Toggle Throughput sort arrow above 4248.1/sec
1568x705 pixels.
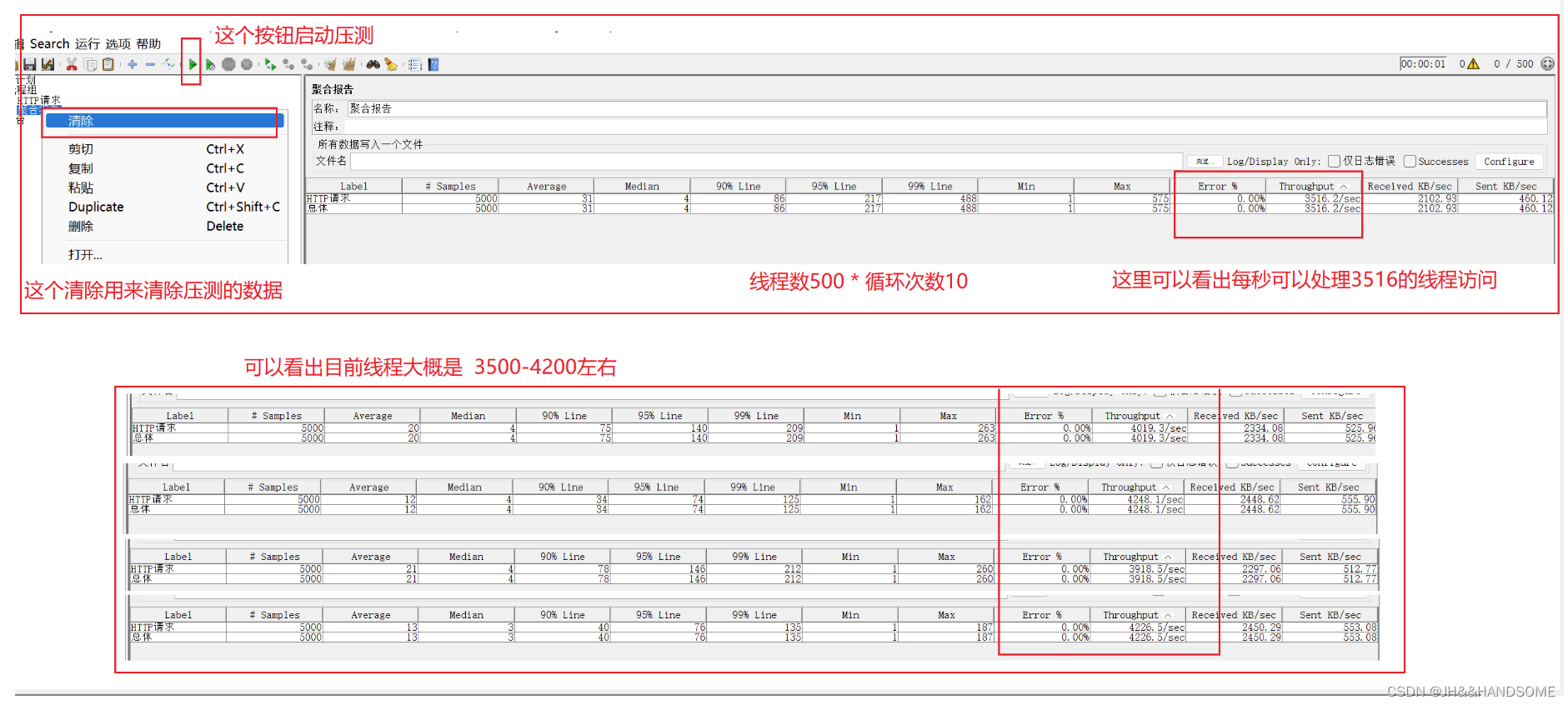pos(1167,487)
